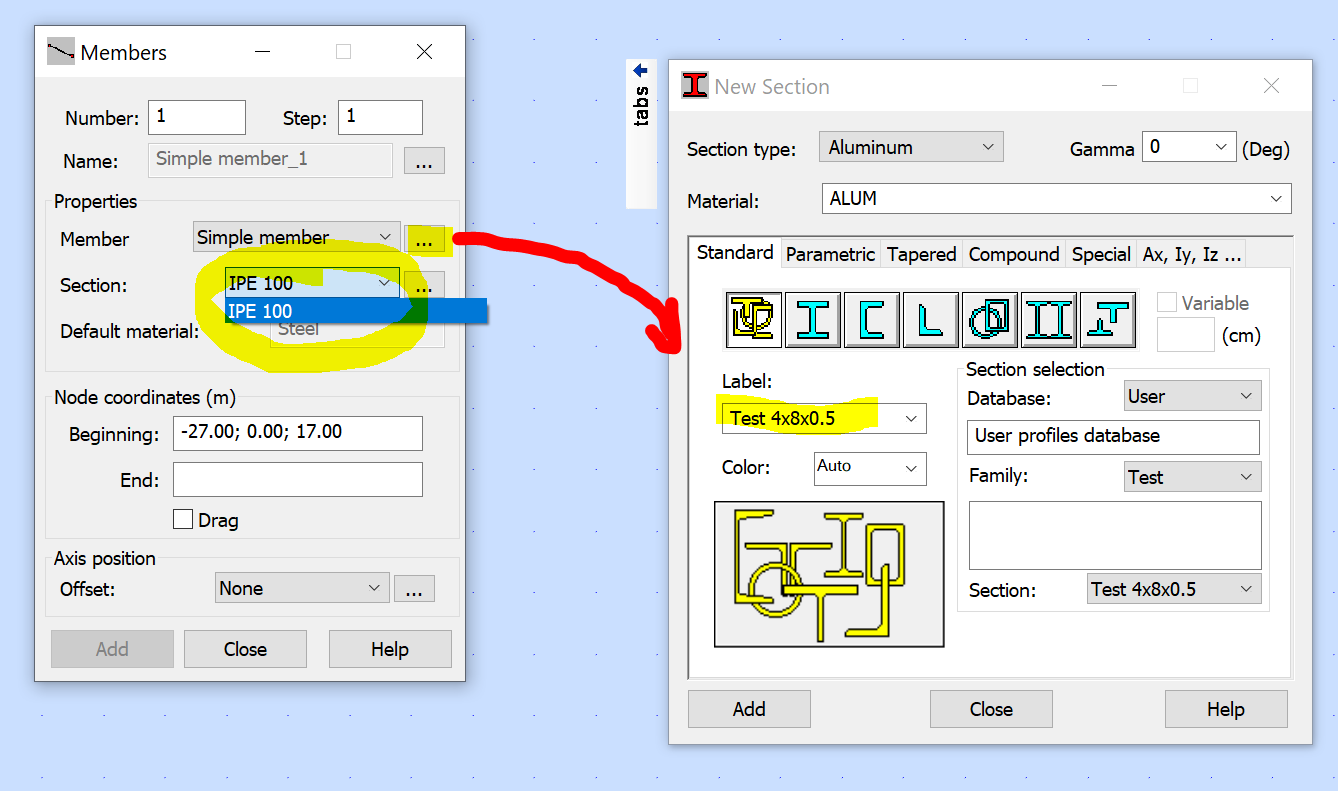Click the Add button in New Section
The image size is (1338, 791).
pyautogui.click(x=748, y=708)
